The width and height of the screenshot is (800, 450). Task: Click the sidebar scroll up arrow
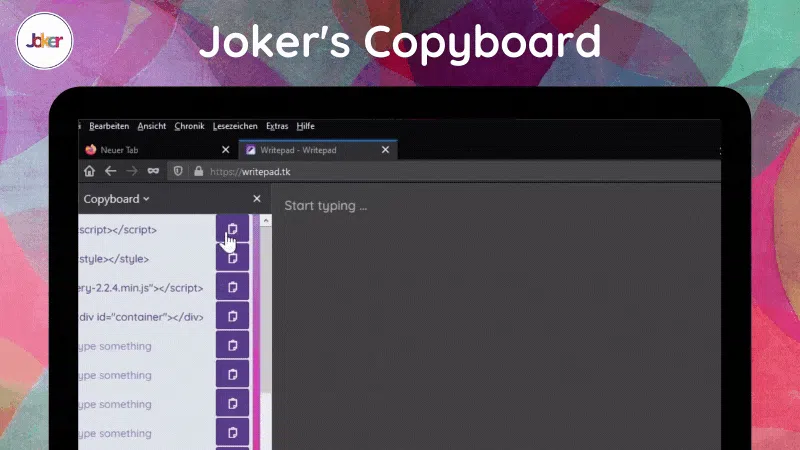266,220
